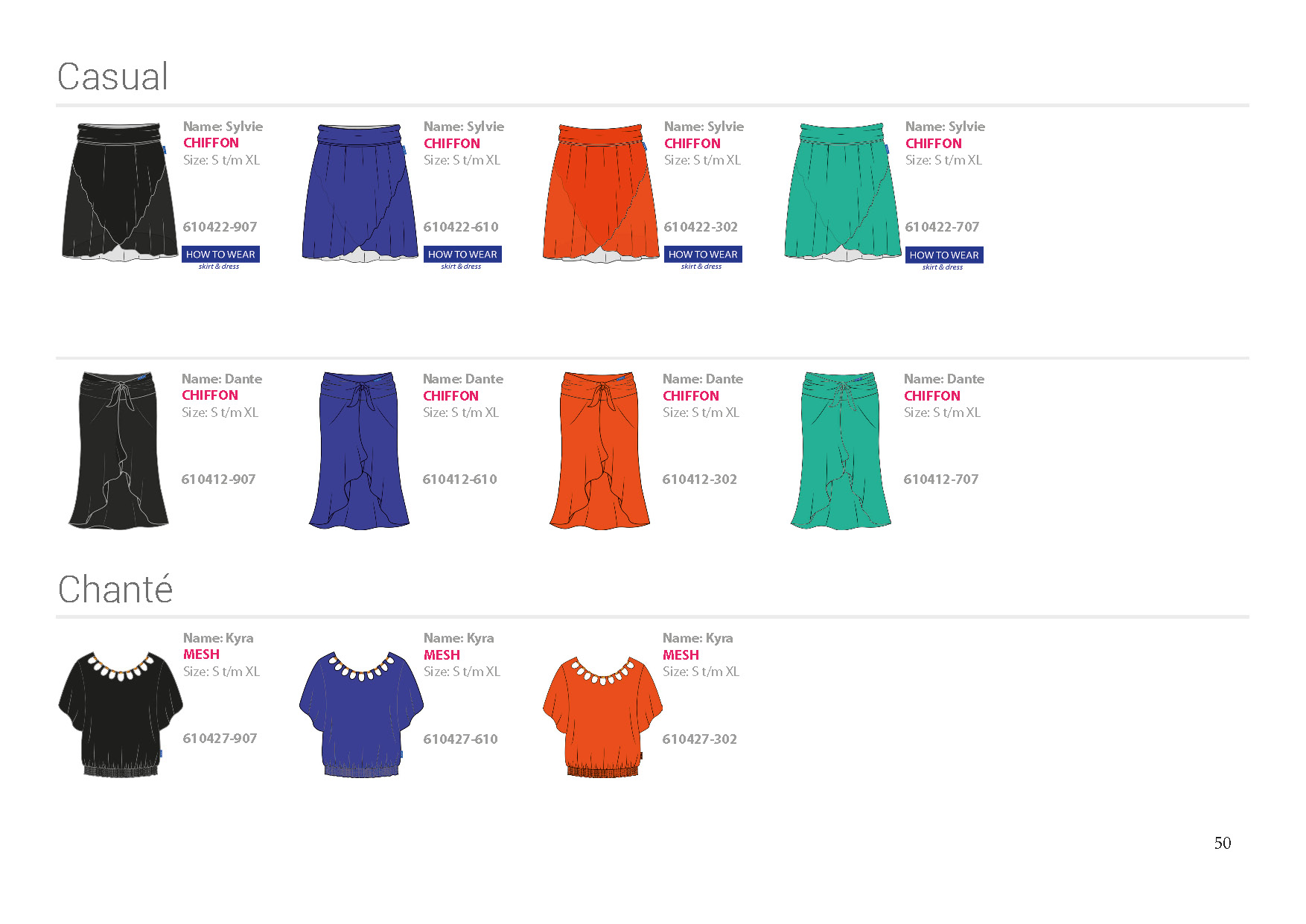Click HOW TO WEAR button for black Sylvie skirt
The height and width of the screenshot is (924, 1306).
point(220,255)
